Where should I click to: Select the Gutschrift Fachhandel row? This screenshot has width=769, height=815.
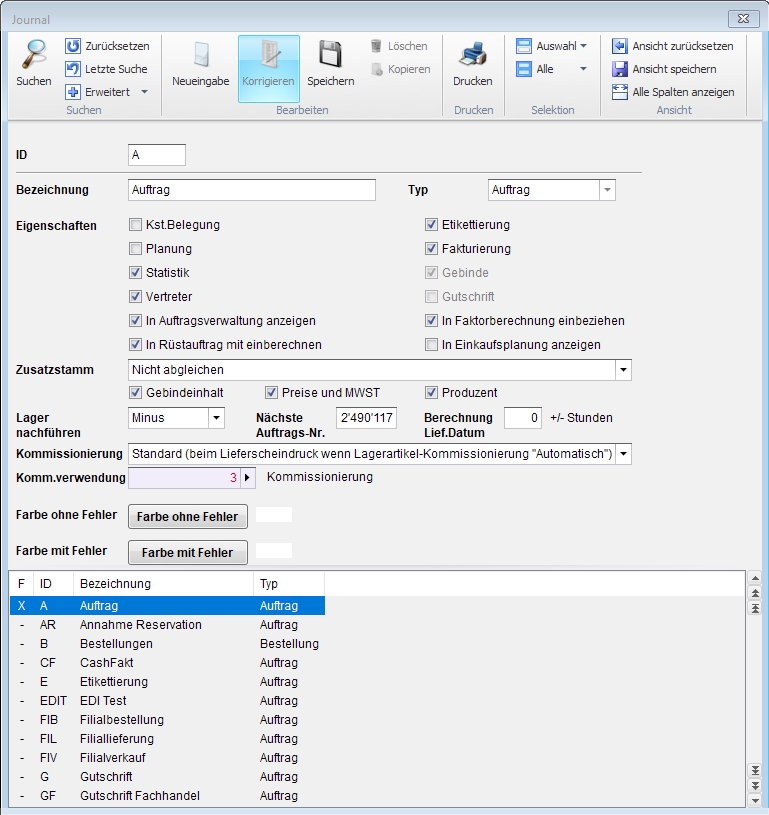tap(167, 796)
